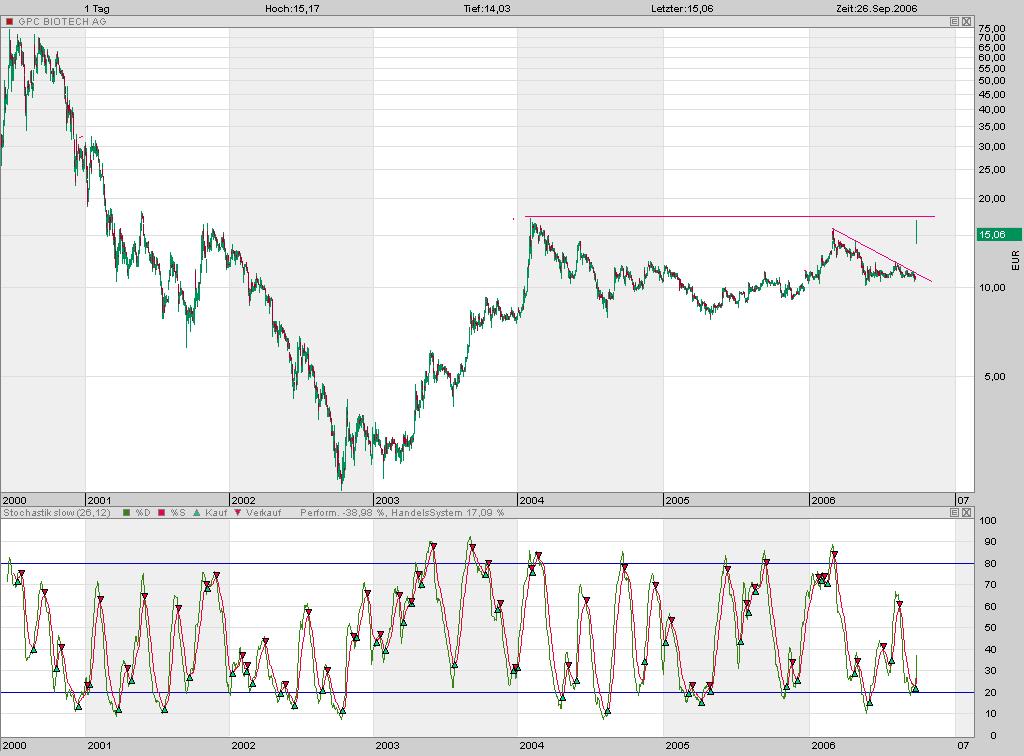
Task: Click the Zeit:26.Sep.2006 label
Action: [876, 8]
